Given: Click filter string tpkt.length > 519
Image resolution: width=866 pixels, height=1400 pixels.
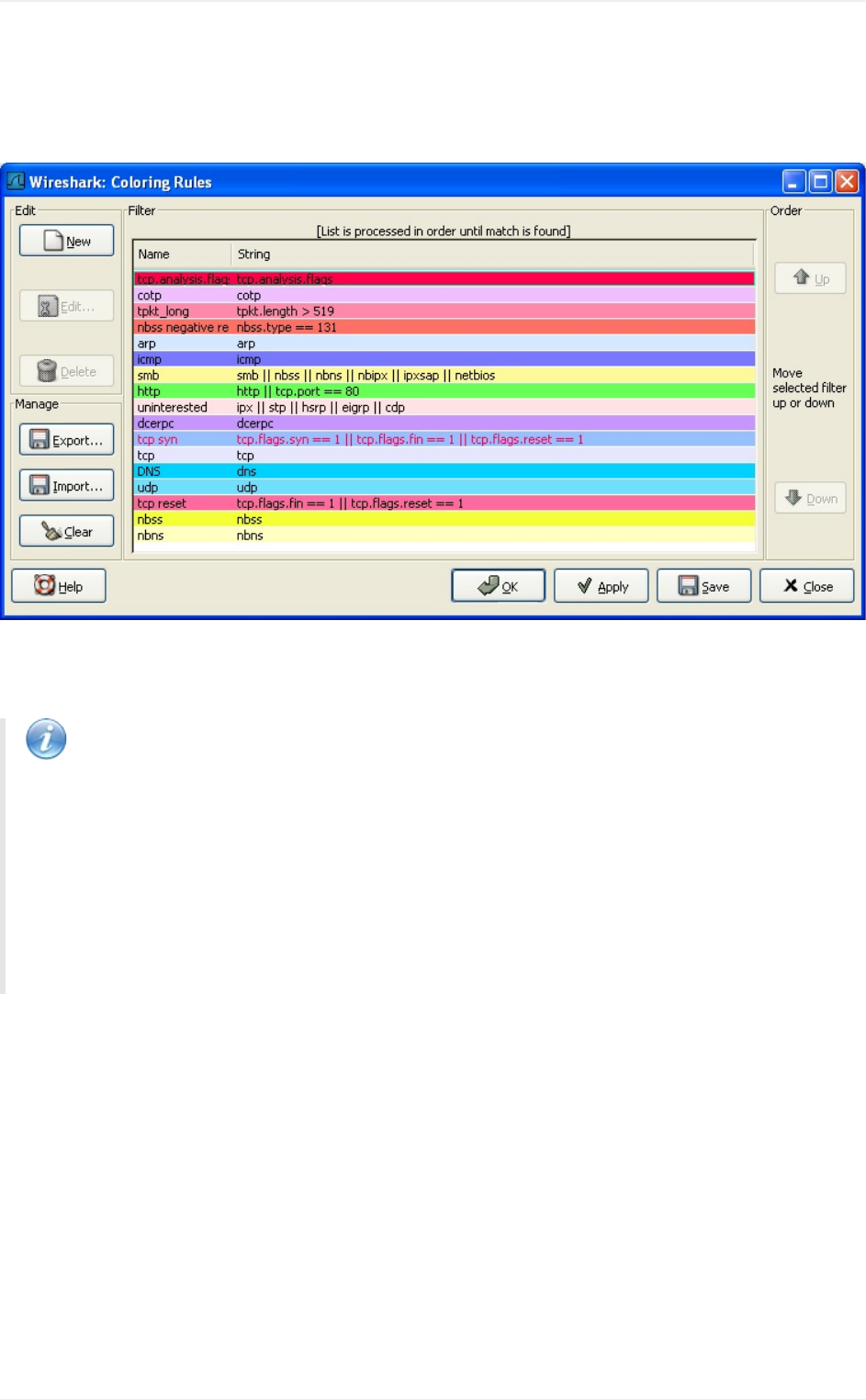Looking at the screenshot, I should (286, 311).
